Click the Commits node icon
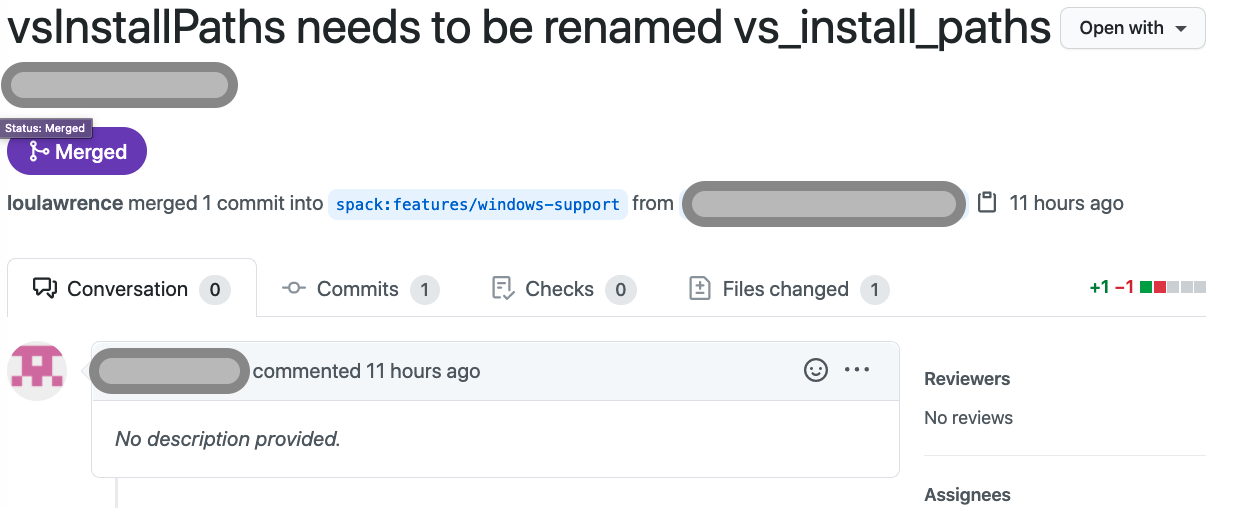1234x508 pixels. click(294, 289)
